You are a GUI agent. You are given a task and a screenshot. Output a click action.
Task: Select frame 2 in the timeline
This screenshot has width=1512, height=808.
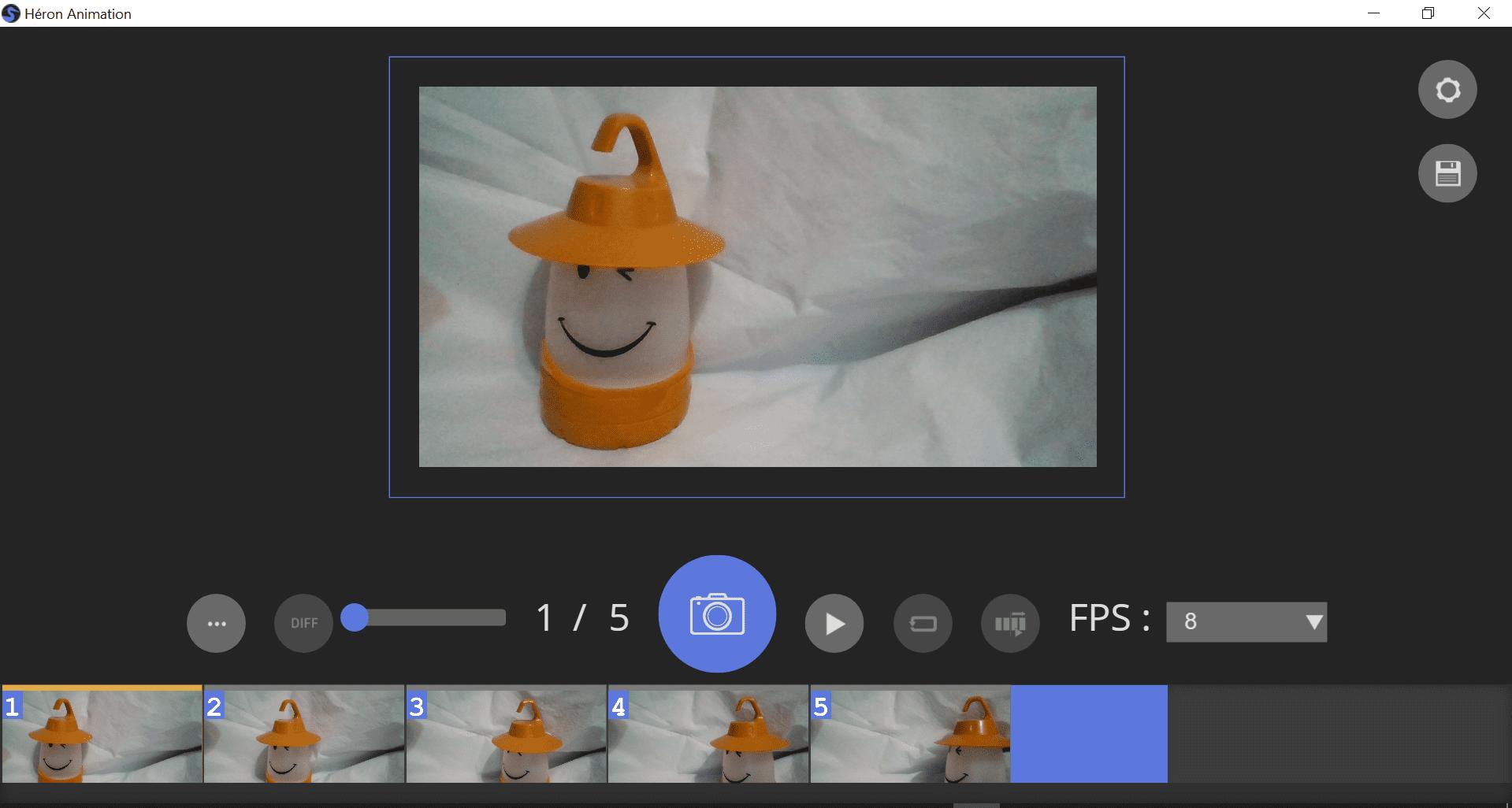click(304, 733)
